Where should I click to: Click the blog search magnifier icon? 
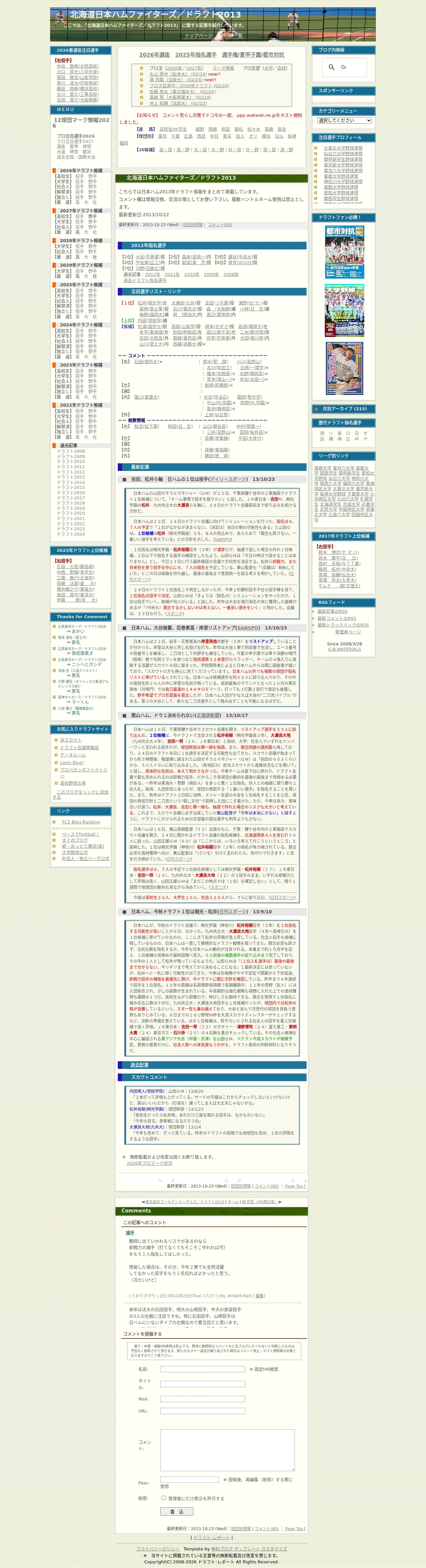click(331, 67)
